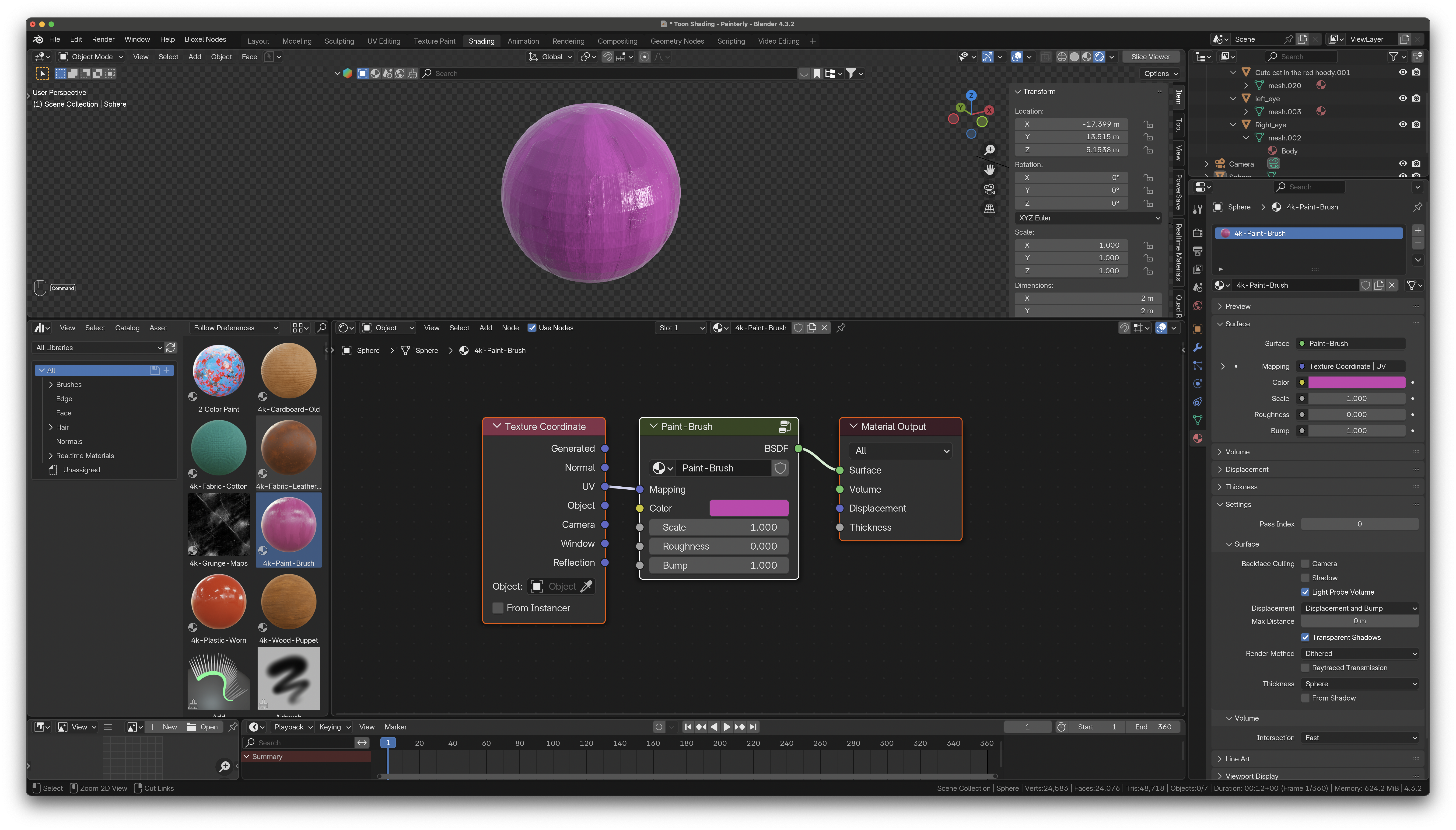Open the Output properties printer icon
1456x830 pixels.
click(x=1198, y=251)
